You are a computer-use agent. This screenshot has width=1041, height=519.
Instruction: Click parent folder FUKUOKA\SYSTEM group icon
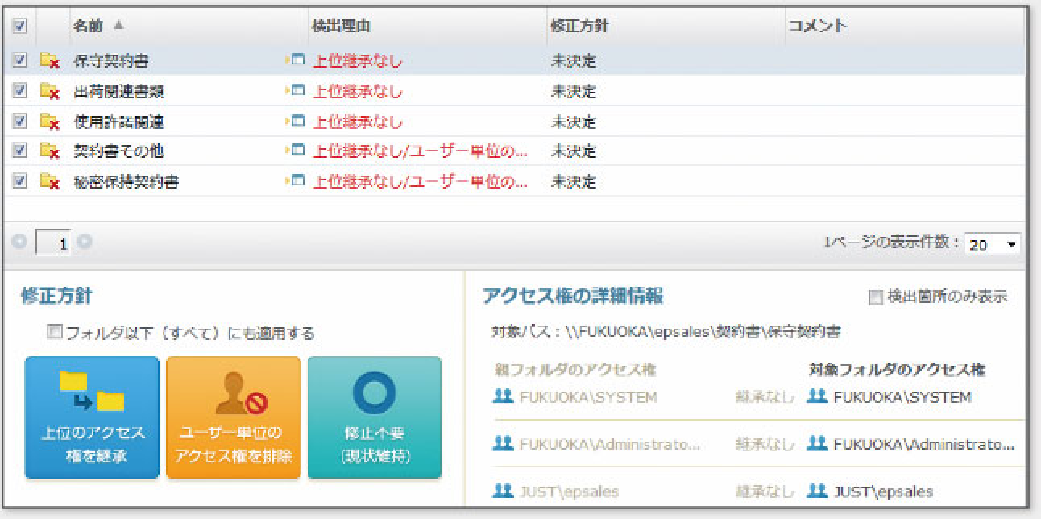tap(503, 396)
